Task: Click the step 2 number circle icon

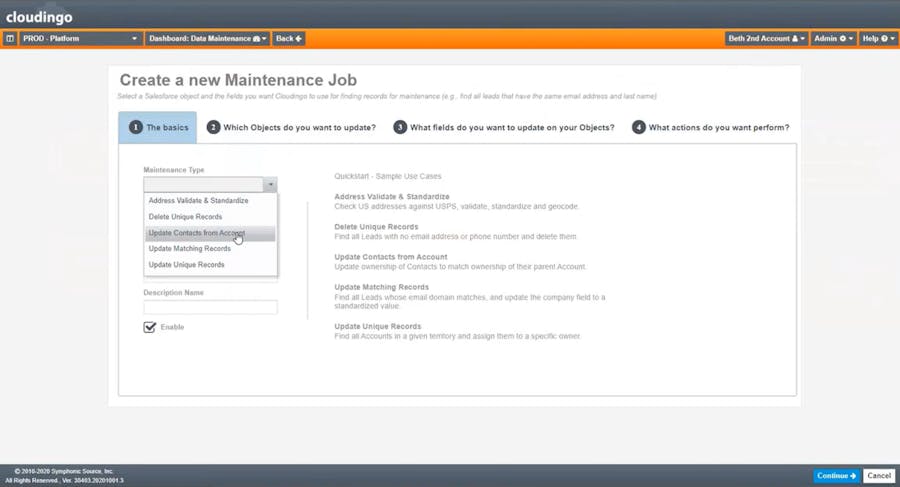Action: 213,128
